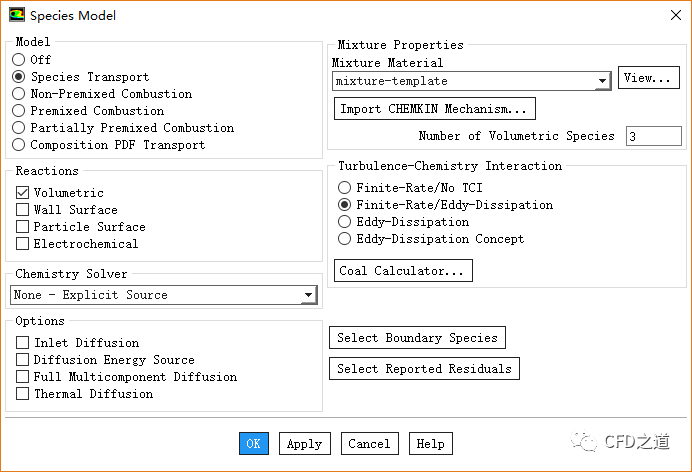Screen dimensions: 692x472
Task: Uncheck the Volumetric reactions checkbox
Action: point(23,193)
